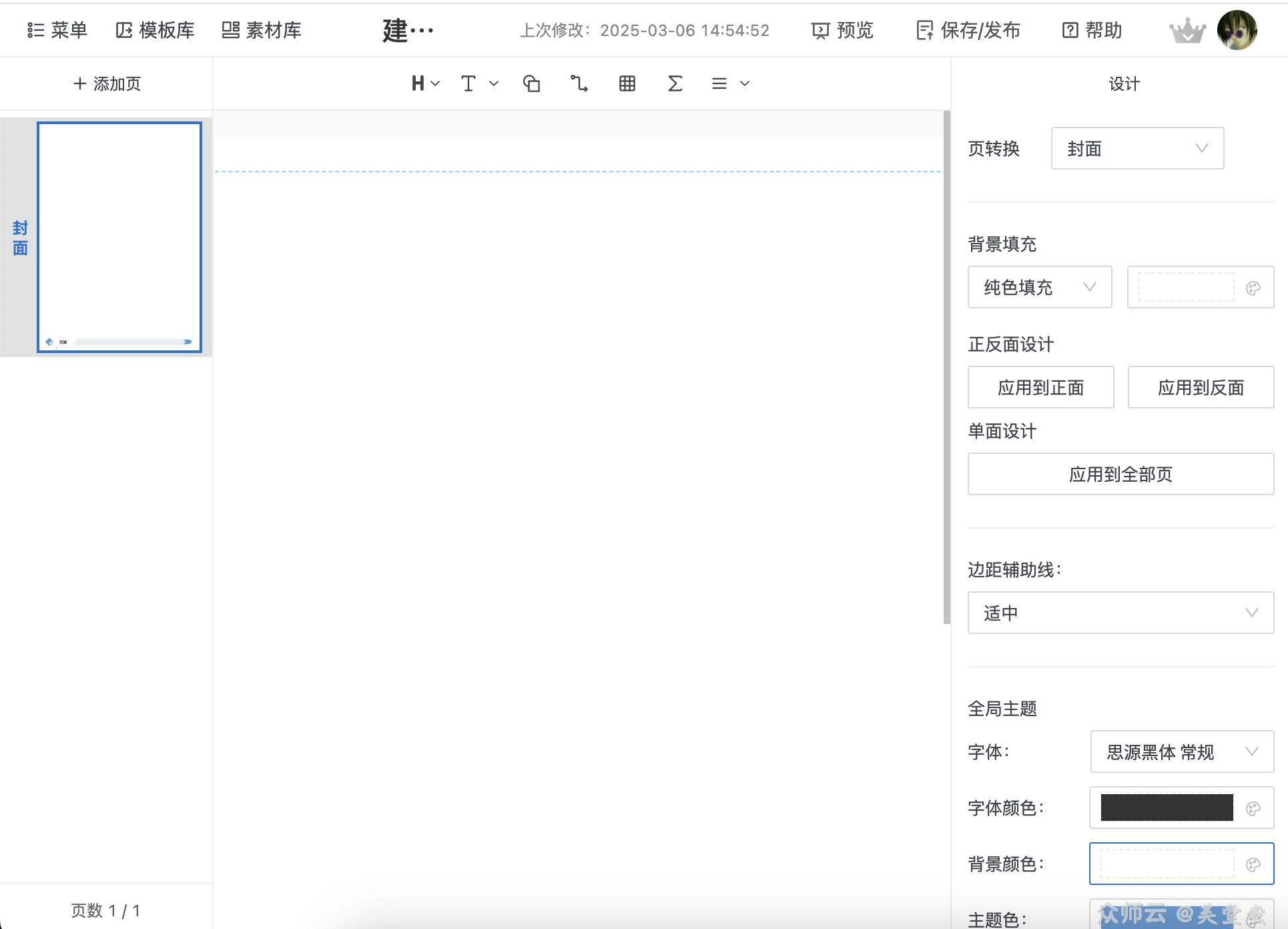The image size is (1288, 929).
Task: Open the 页转换 封面 dropdown
Action: [x=1137, y=148]
